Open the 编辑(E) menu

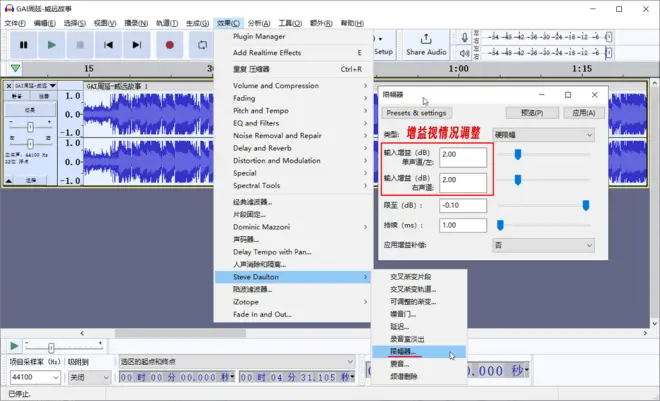45,23
